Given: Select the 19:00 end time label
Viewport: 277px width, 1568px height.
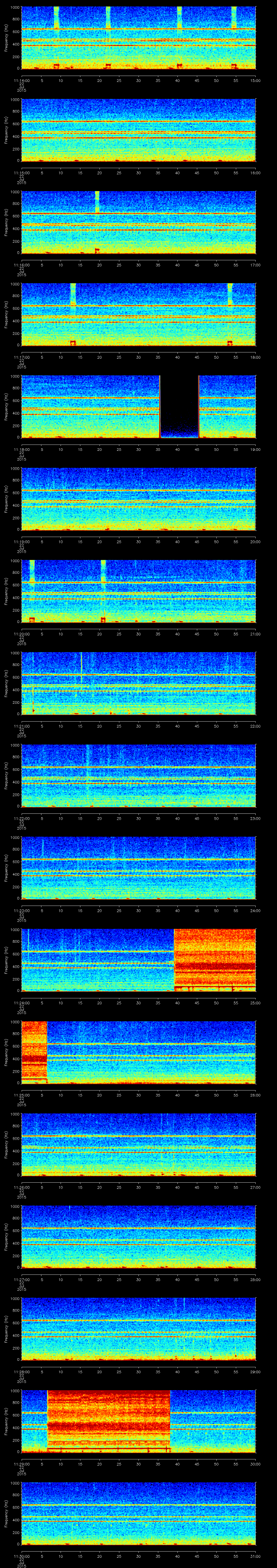Looking at the screenshot, I should tap(255, 449).
